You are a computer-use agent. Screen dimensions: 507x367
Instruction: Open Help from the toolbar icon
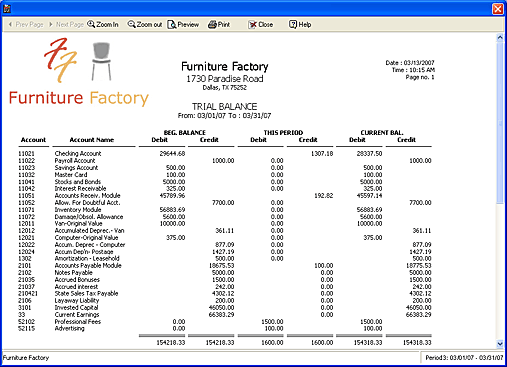[x=293, y=24]
